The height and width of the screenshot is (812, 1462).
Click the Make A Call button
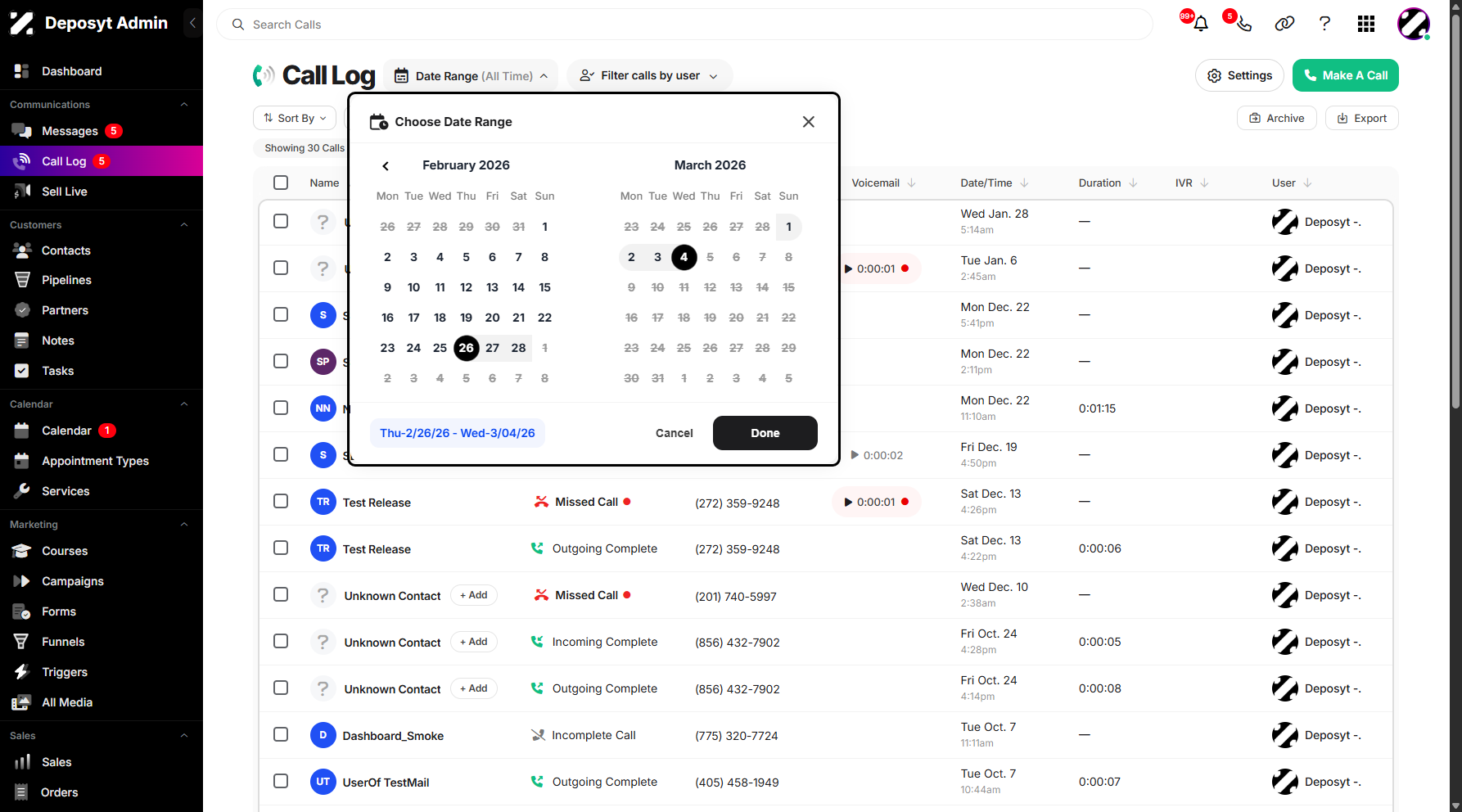[x=1346, y=75]
